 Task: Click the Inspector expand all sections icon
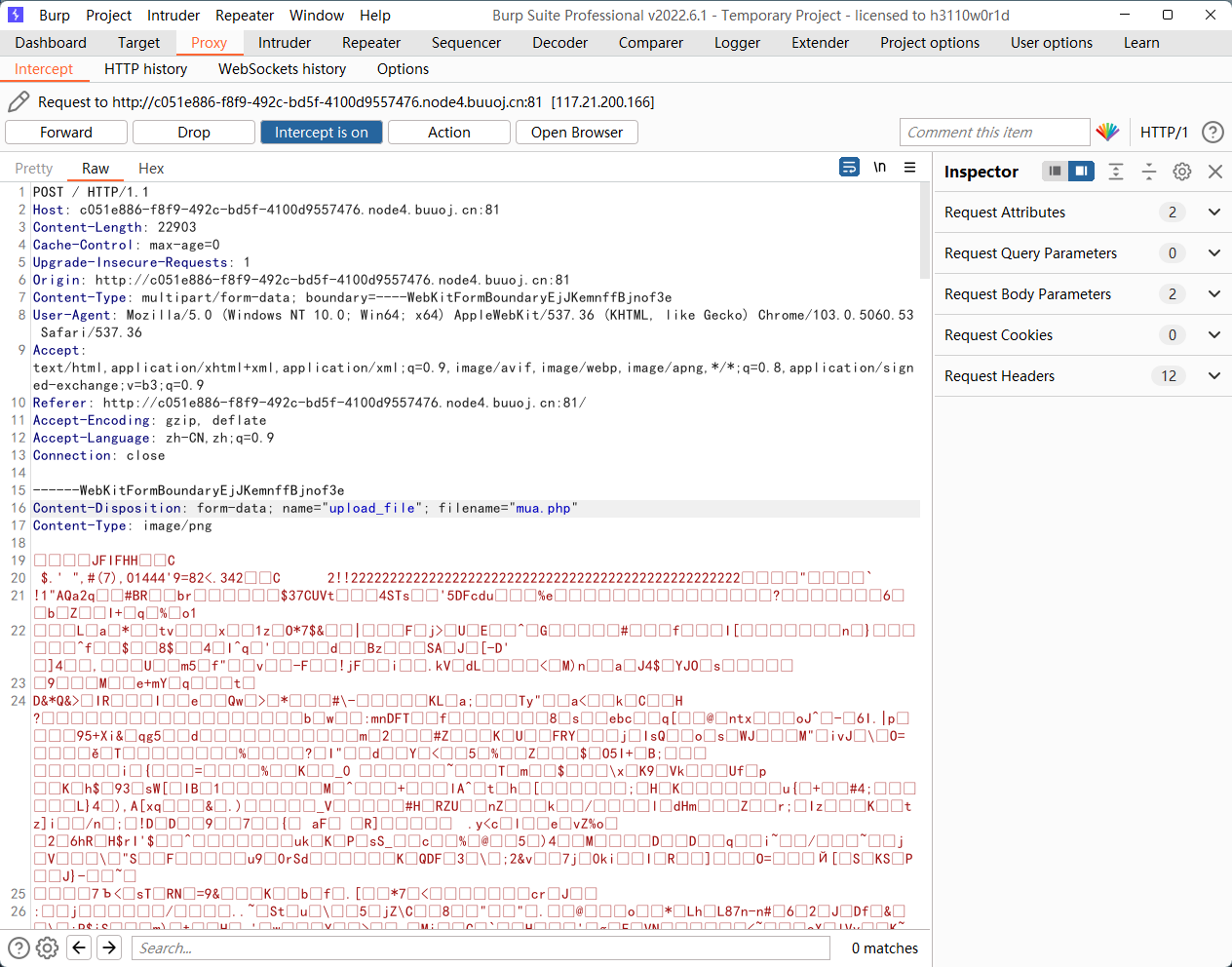click(x=1116, y=171)
